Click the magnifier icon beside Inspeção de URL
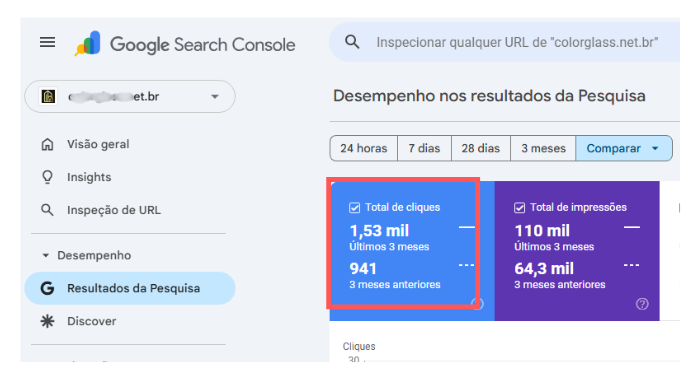The height and width of the screenshot is (380, 700). coord(47,210)
